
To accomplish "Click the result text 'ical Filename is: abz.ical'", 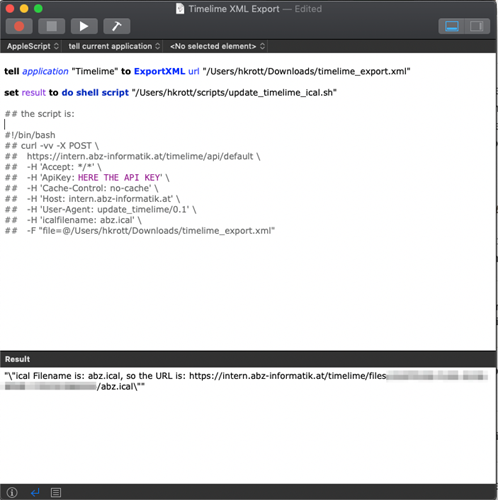I will pos(68,376).
